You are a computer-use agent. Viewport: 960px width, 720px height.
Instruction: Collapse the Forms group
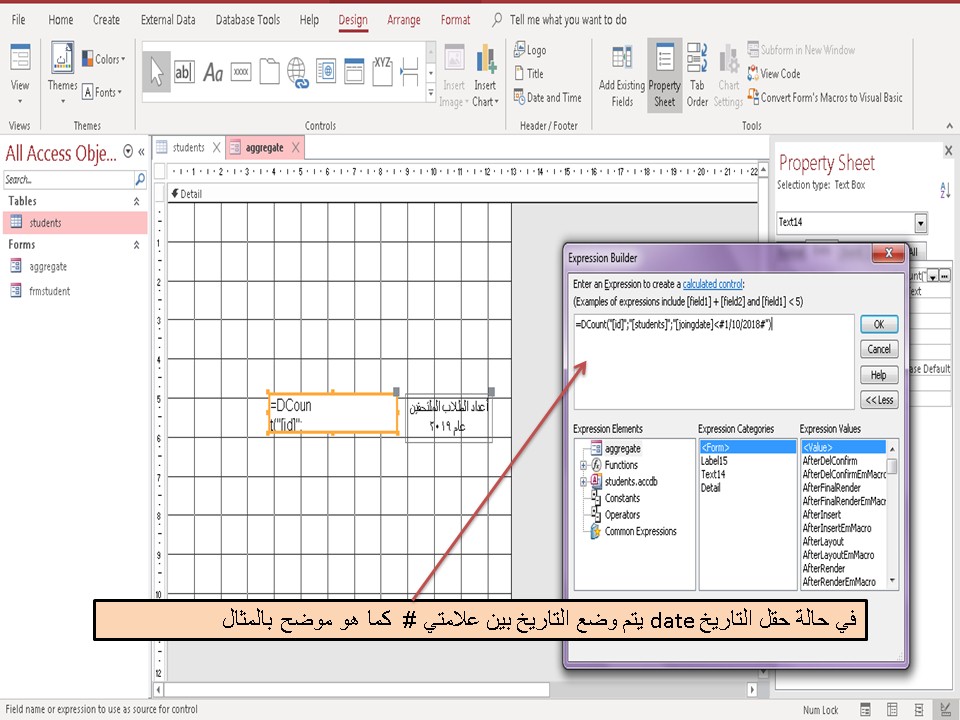(137, 244)
